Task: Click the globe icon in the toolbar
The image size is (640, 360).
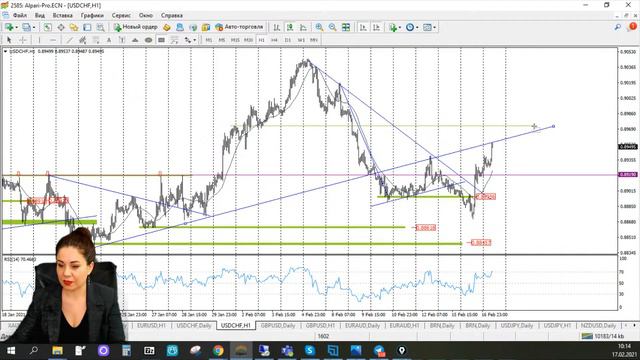Action: [x=193, y=27]
